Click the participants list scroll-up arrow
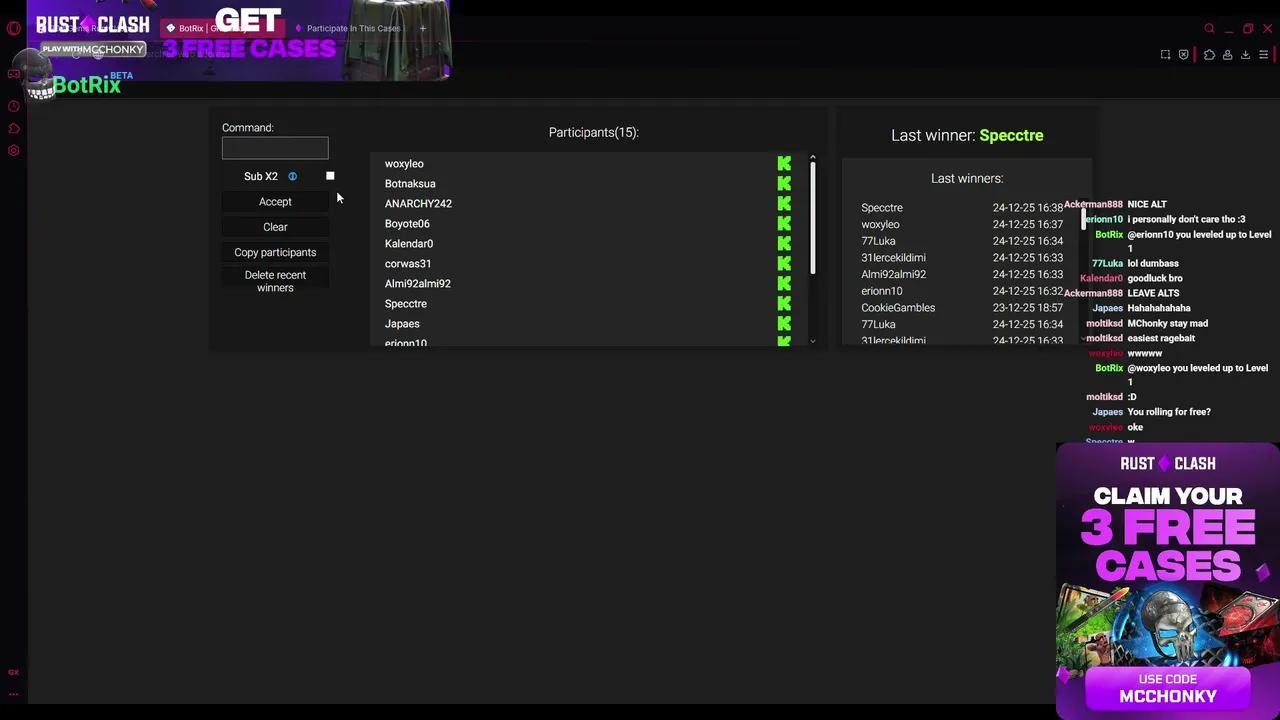Screen dimensions: 1280x720 [813, 157]
